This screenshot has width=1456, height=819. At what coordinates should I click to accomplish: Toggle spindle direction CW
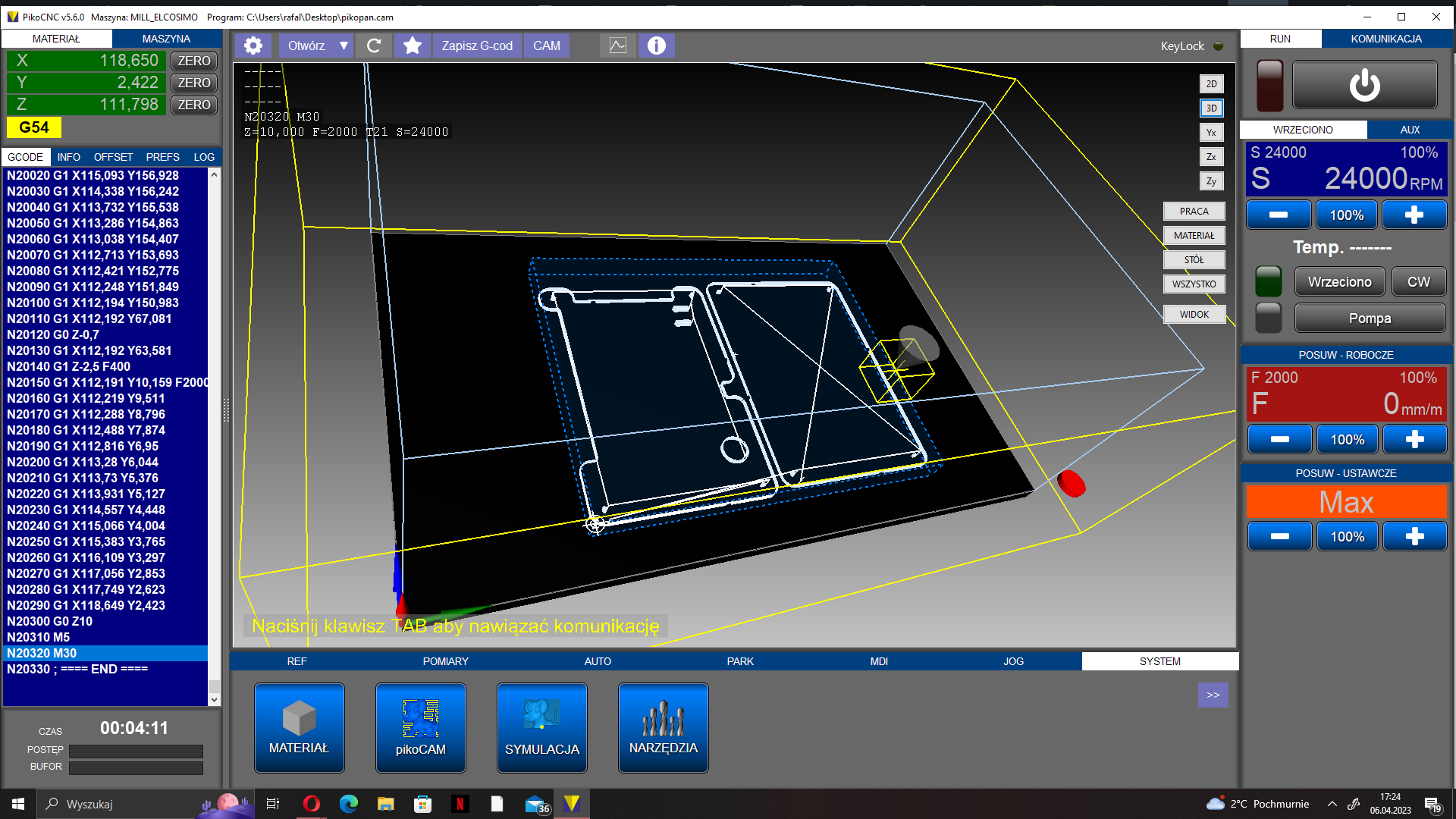click(1418, 281)
